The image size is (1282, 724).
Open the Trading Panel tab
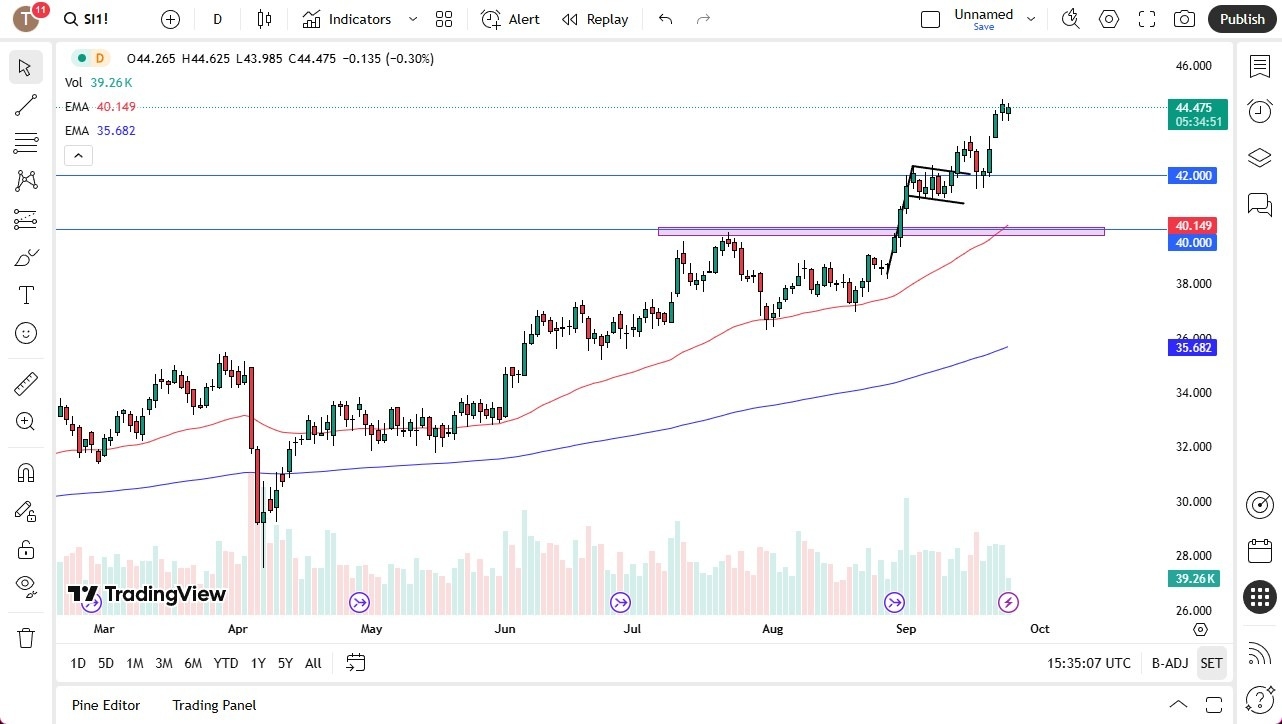[213, 705]
